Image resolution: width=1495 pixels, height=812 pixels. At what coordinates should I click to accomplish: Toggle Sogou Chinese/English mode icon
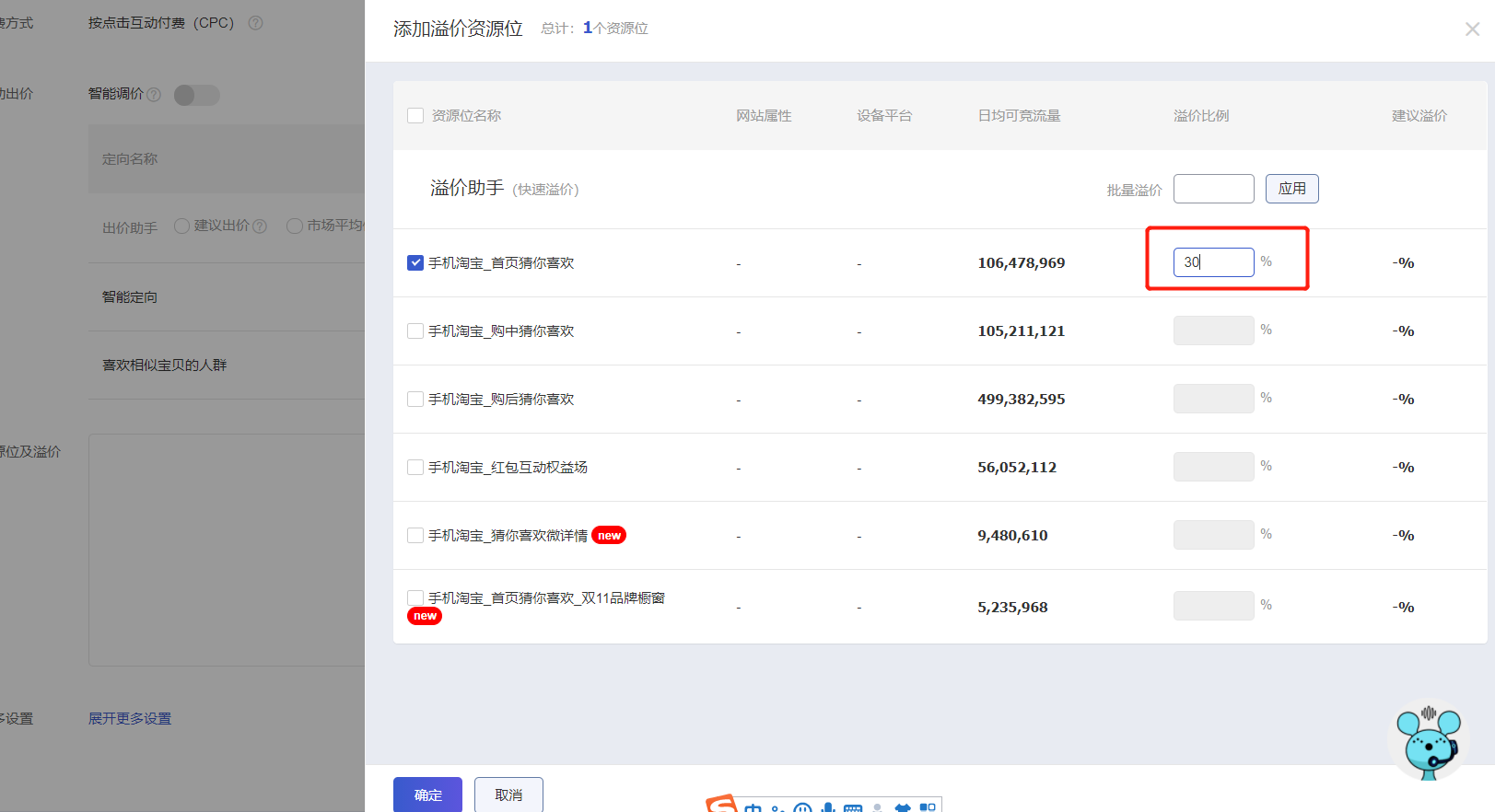(x=753, y=807)
